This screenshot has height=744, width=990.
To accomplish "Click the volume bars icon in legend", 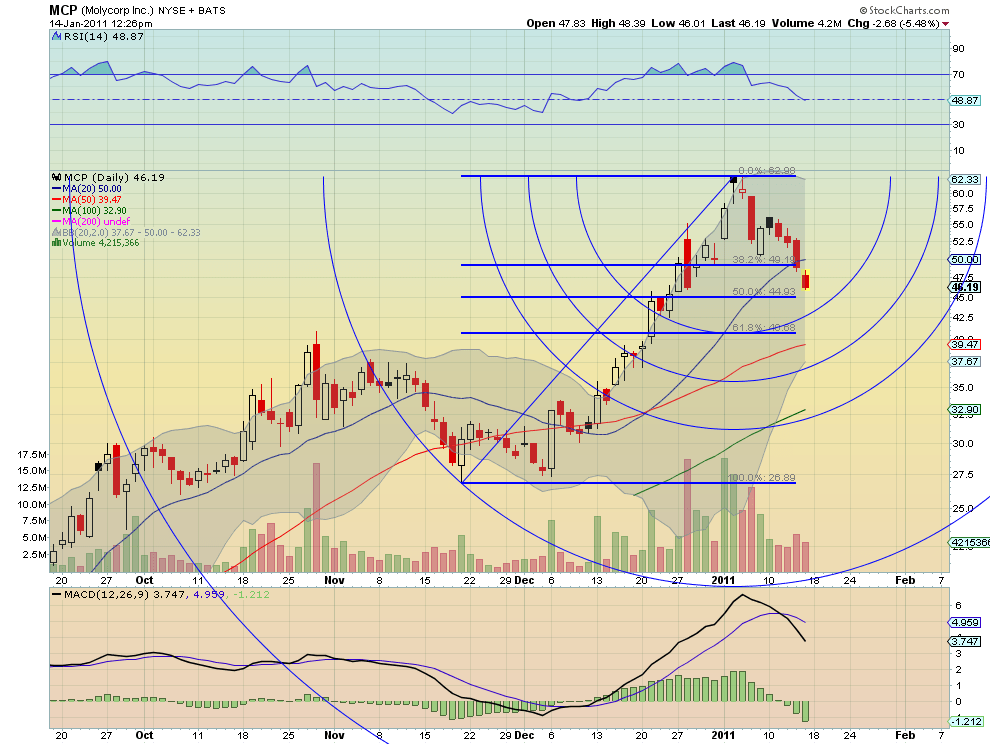I will pyautogui.click(x=57, y=243).
